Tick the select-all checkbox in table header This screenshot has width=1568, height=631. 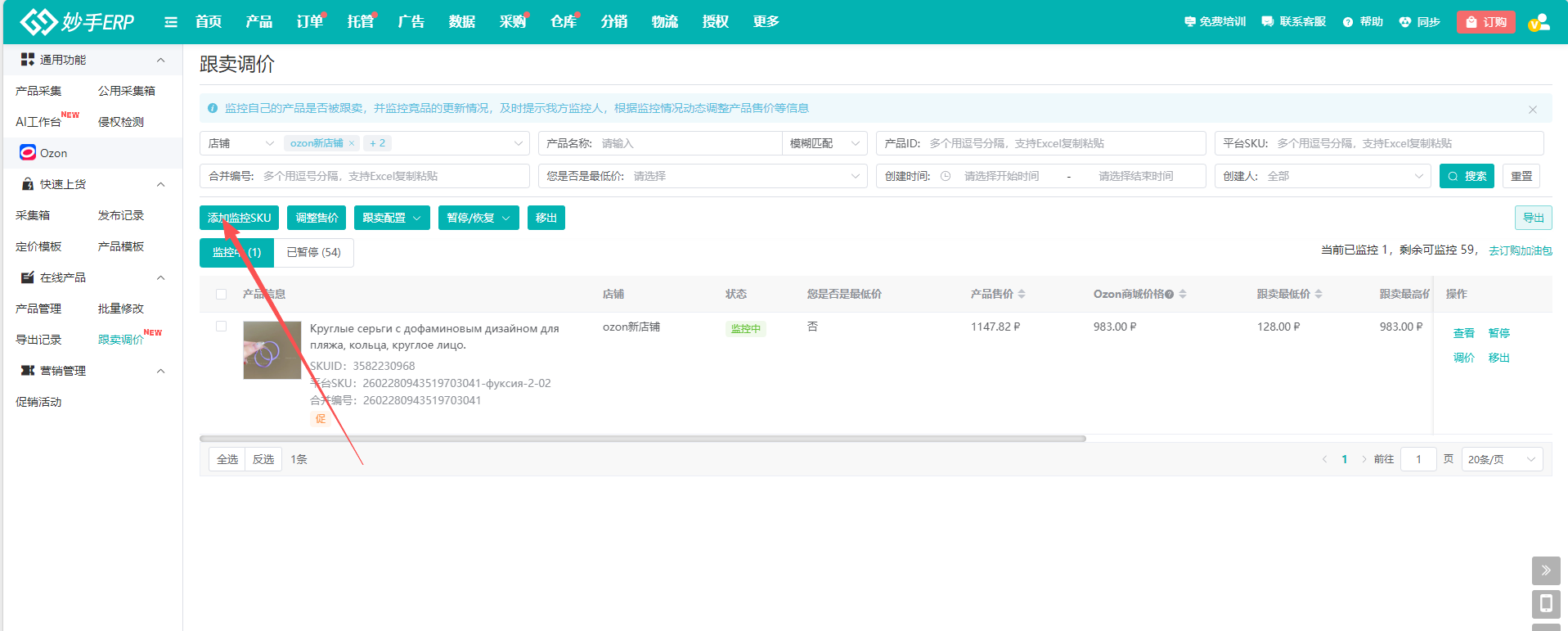click(x=221, y=294)
